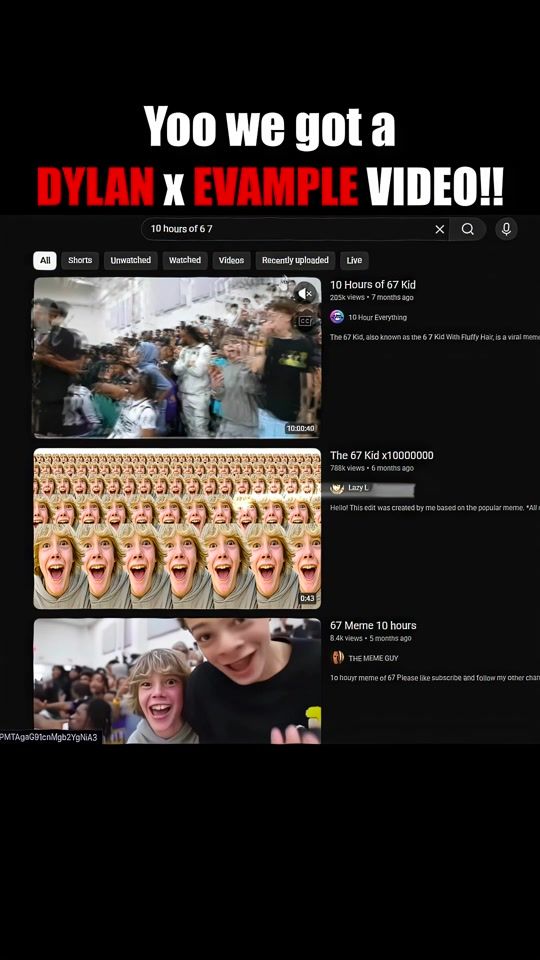Image resolution: width=540 pixels, height=960 pixels.
Task: Open the 10 Hour Everything channel avatar
Action: click(337, 317)
